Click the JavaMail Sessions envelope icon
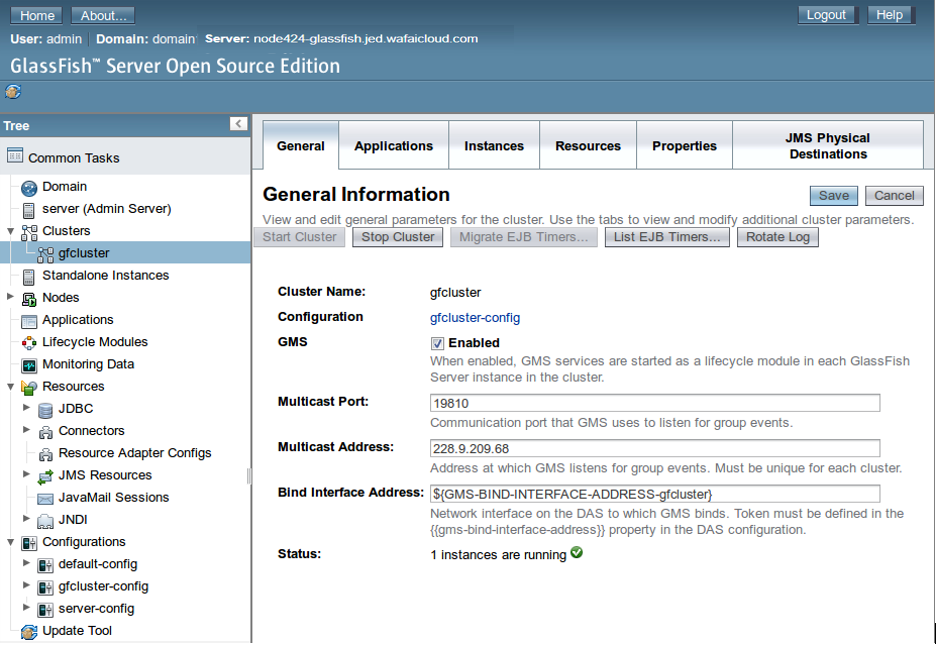Viewport: 937px width, 648px height. click(x=45, y=499)
